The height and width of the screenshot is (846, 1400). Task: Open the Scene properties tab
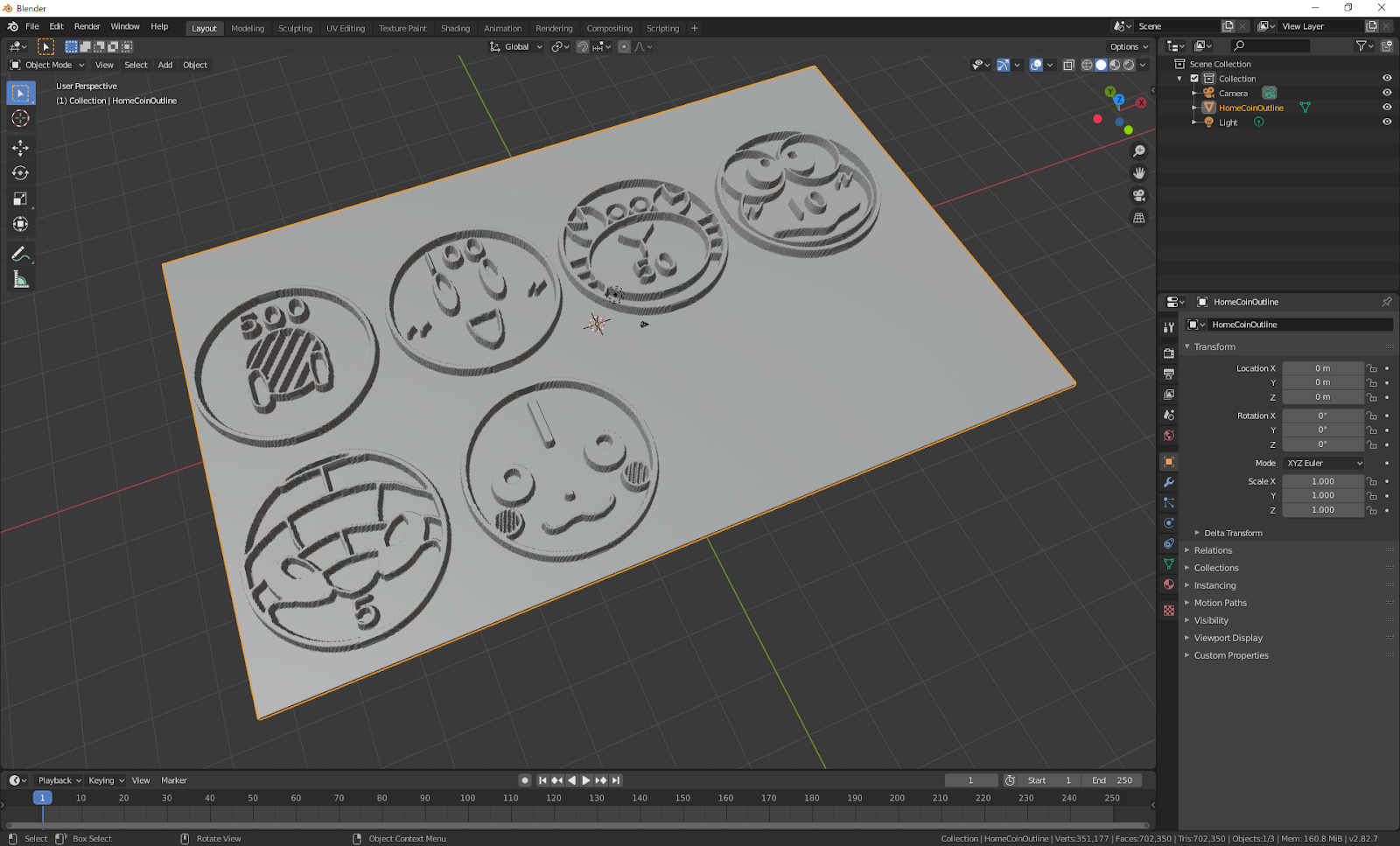[1168, 415]
